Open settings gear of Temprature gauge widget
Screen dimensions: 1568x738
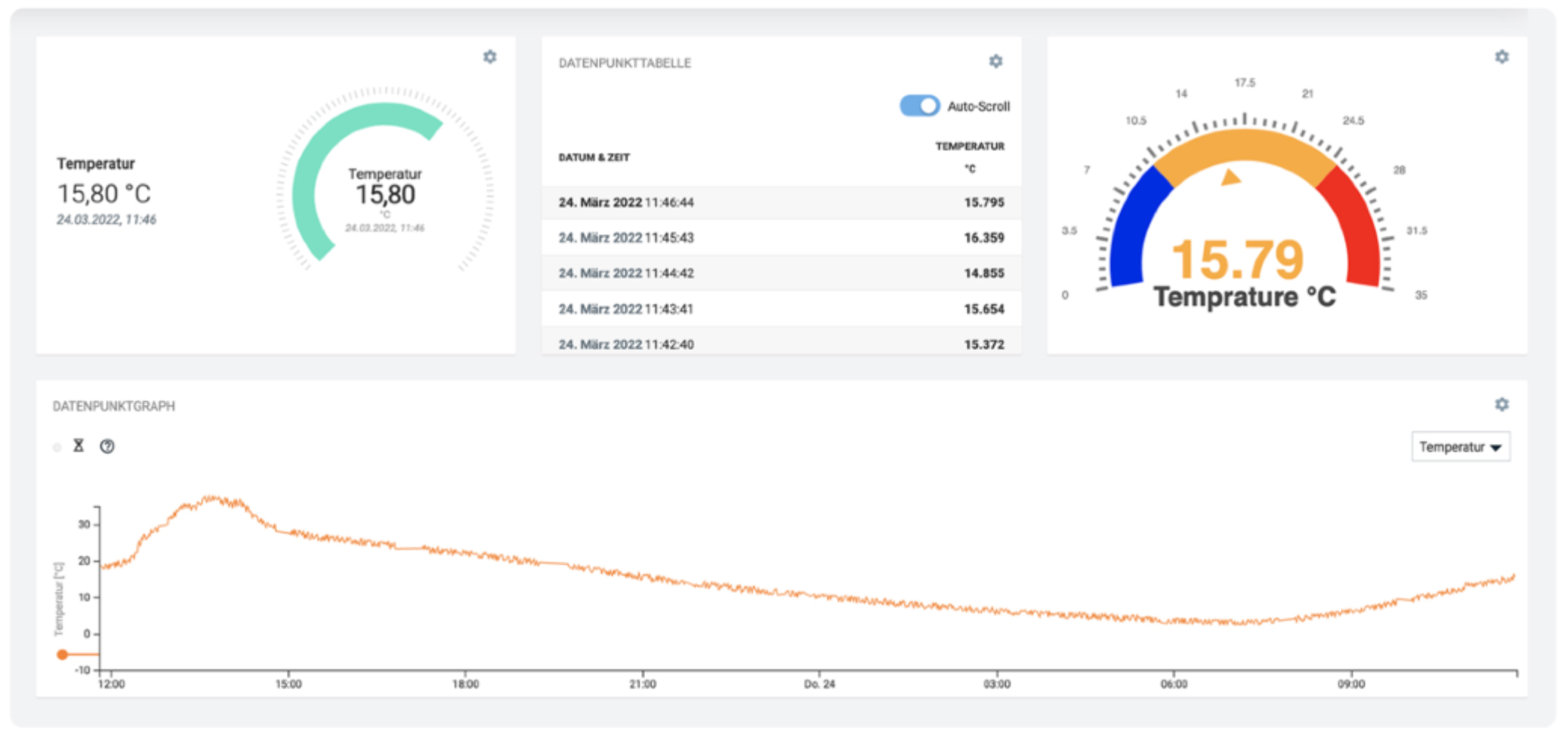(x=1502, y=57)
